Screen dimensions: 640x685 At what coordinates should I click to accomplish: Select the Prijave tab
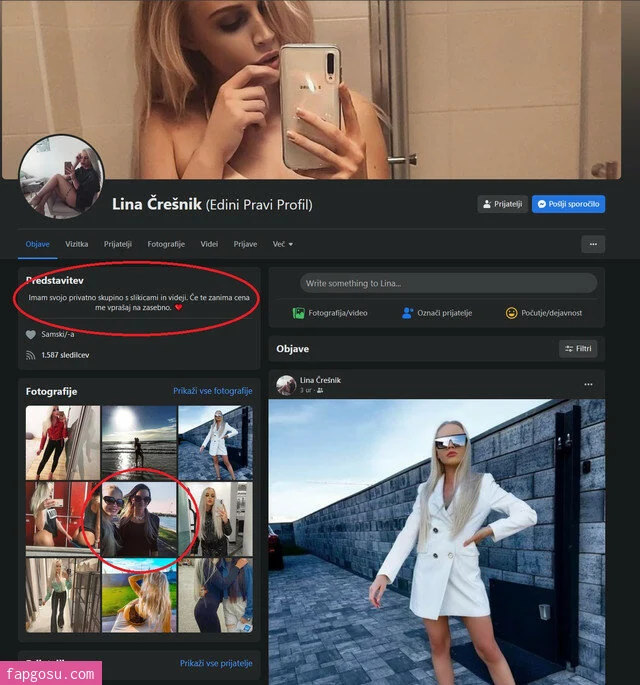[245, 244]
